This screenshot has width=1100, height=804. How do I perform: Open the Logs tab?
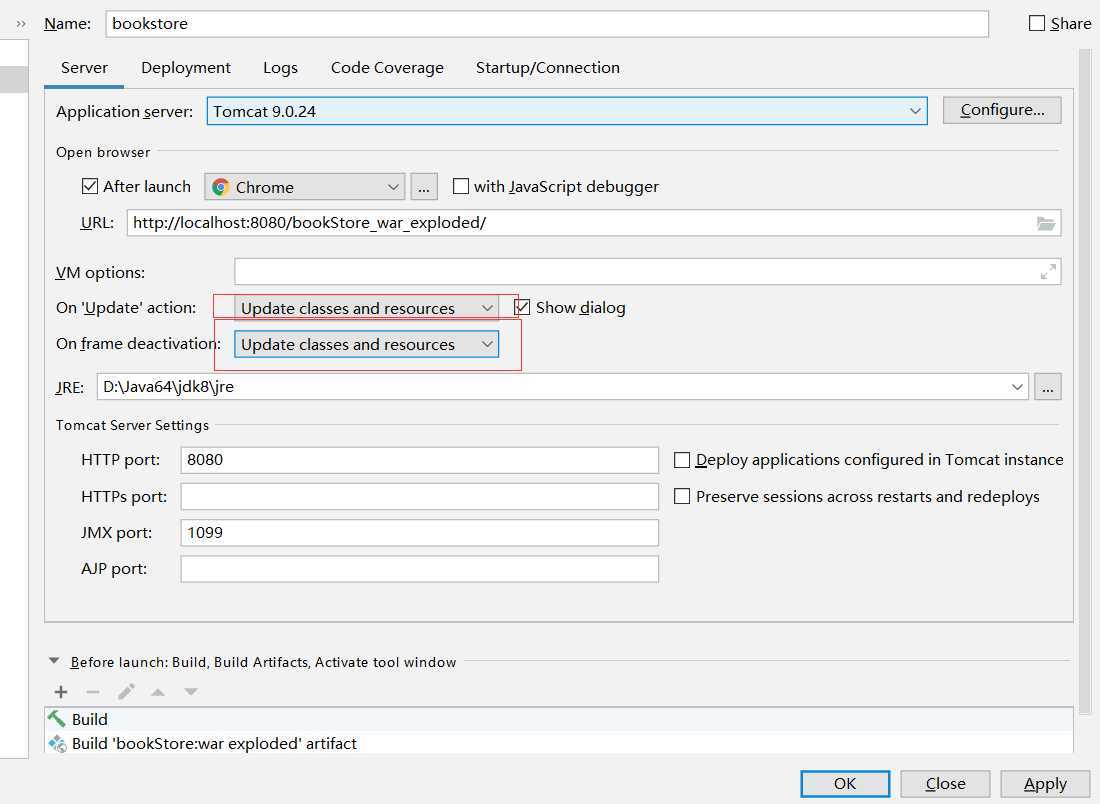click(281, 67)
